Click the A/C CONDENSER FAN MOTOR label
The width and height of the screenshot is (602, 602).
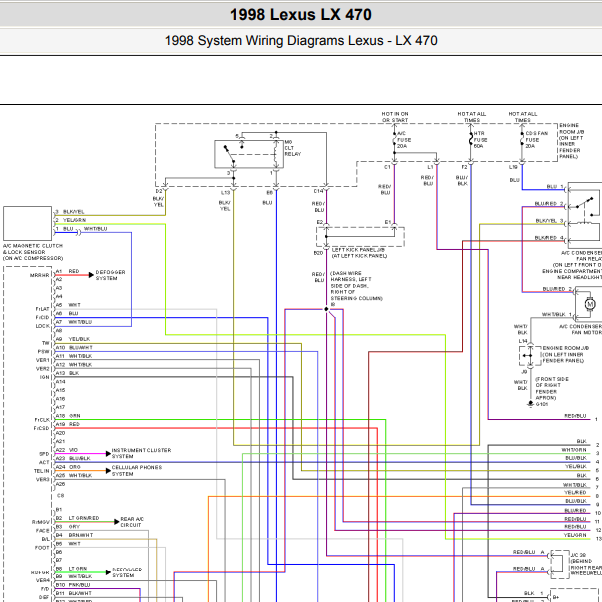click(580, 329)
